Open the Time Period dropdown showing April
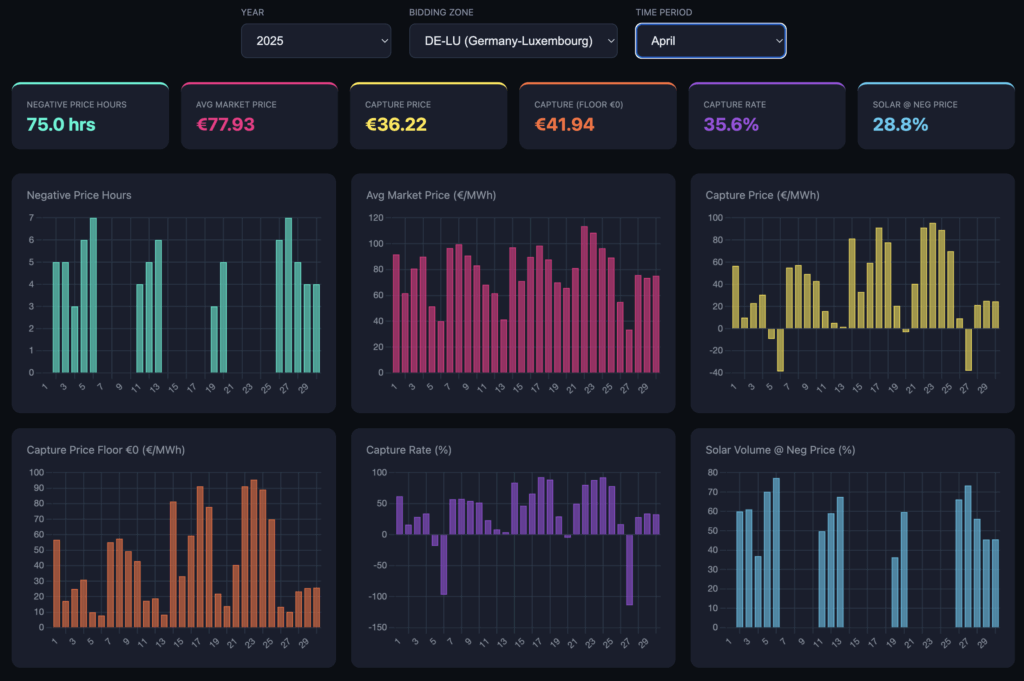This screenshot has height=681, width=1024. [x=711, y=40]
